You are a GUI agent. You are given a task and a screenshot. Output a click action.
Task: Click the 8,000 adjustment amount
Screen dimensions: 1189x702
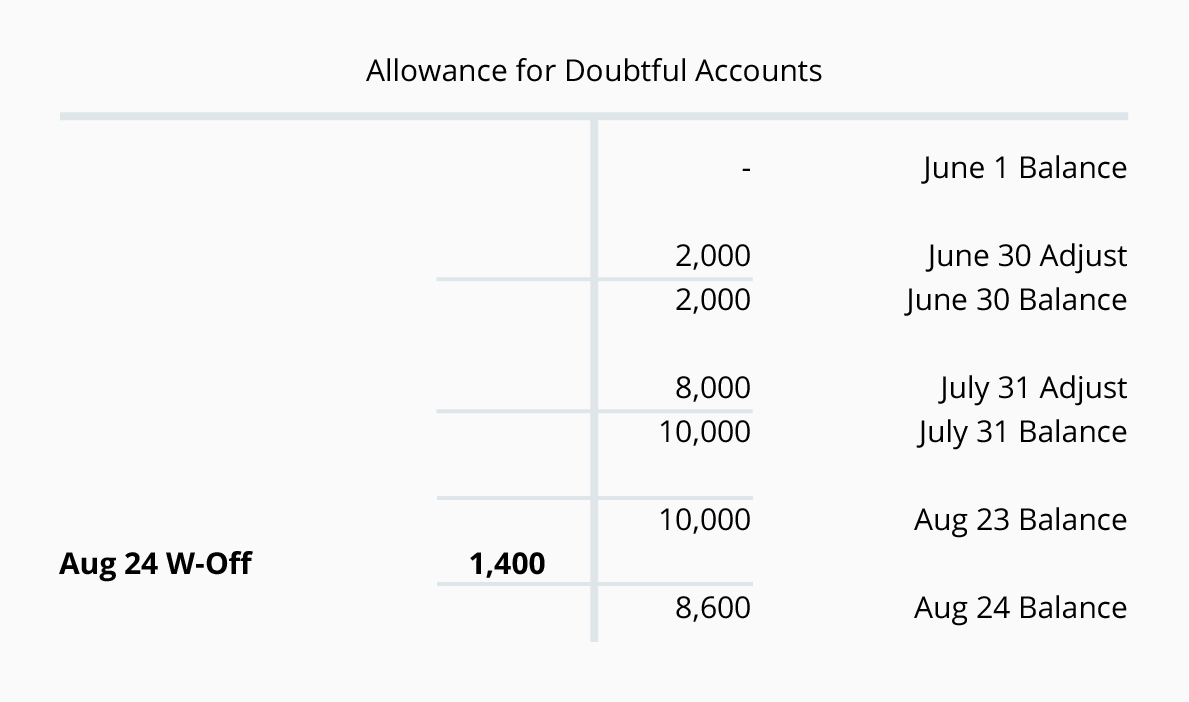pyautogui.click(x=713, y=388)
